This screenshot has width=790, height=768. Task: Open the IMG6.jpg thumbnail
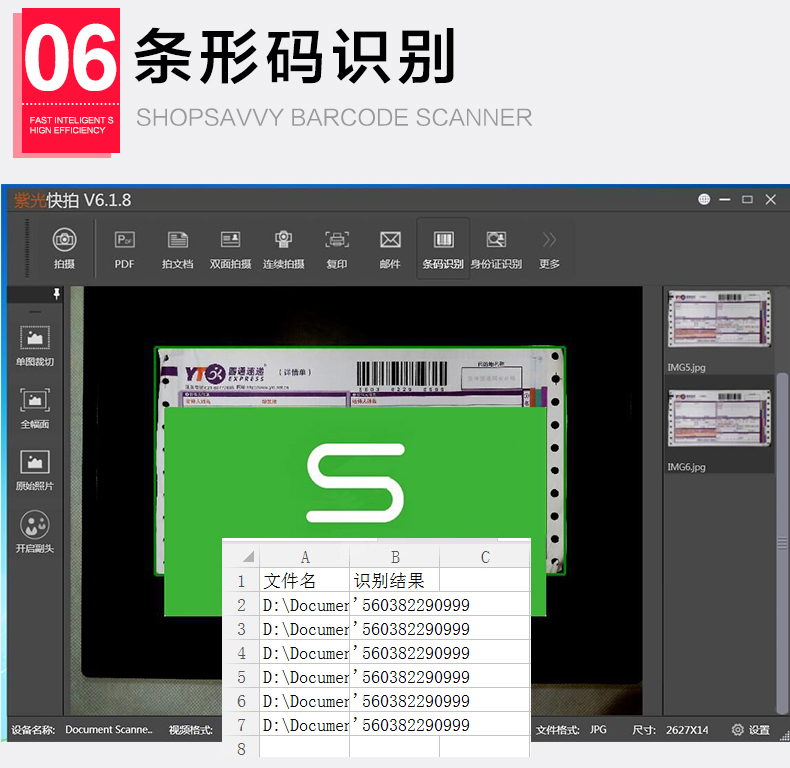tap(719, 418)
